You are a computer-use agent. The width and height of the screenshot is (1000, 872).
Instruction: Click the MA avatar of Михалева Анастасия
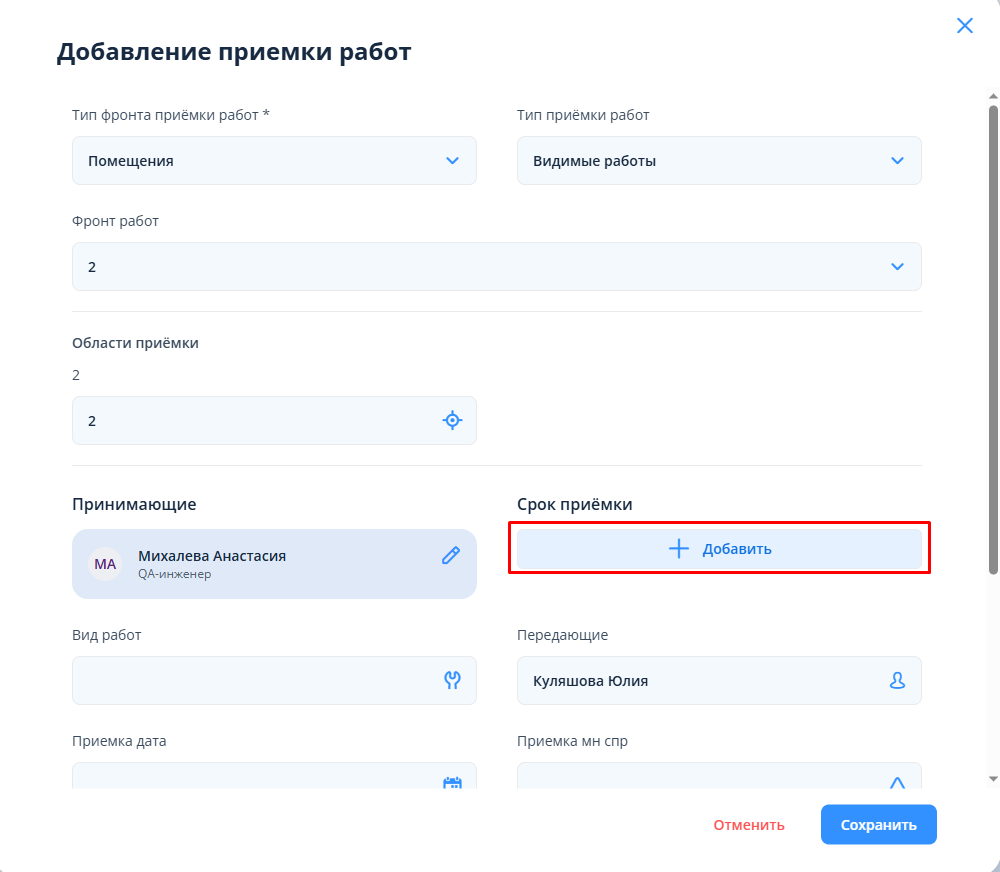click(105, 564)
